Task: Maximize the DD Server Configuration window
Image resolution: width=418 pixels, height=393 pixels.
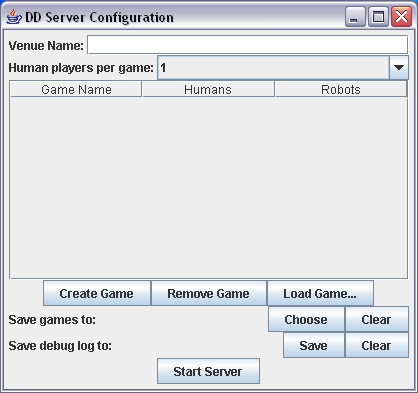Action: pos(378,17)
